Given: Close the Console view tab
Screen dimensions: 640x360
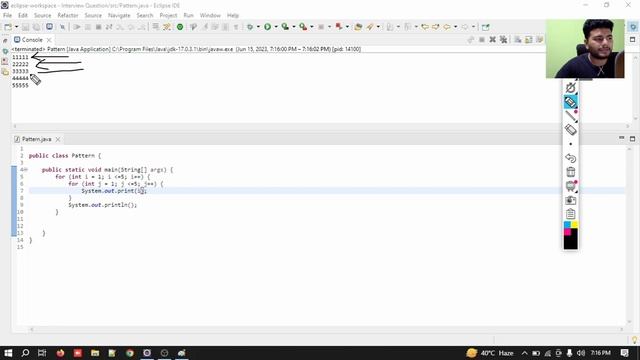Looking at the screenshot, I should point(49,40).
